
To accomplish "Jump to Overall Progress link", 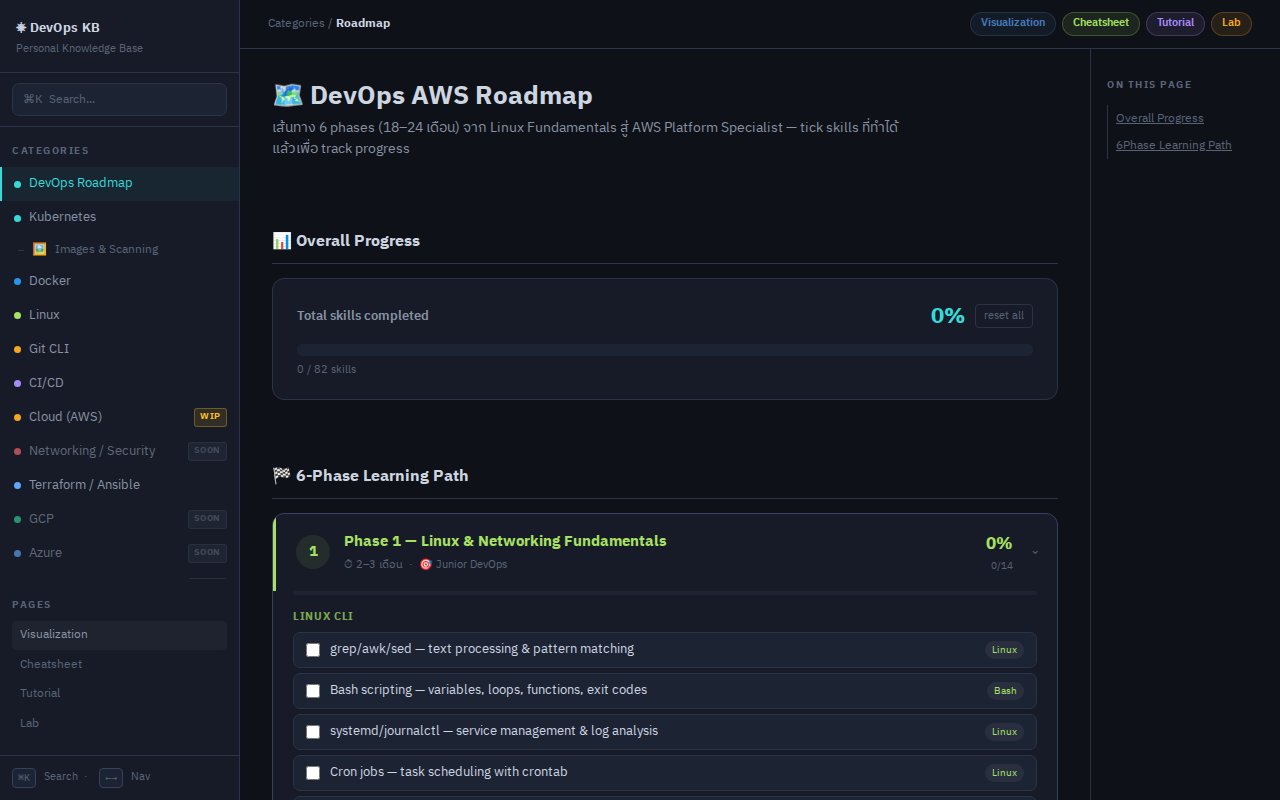I will [1160, 118].
